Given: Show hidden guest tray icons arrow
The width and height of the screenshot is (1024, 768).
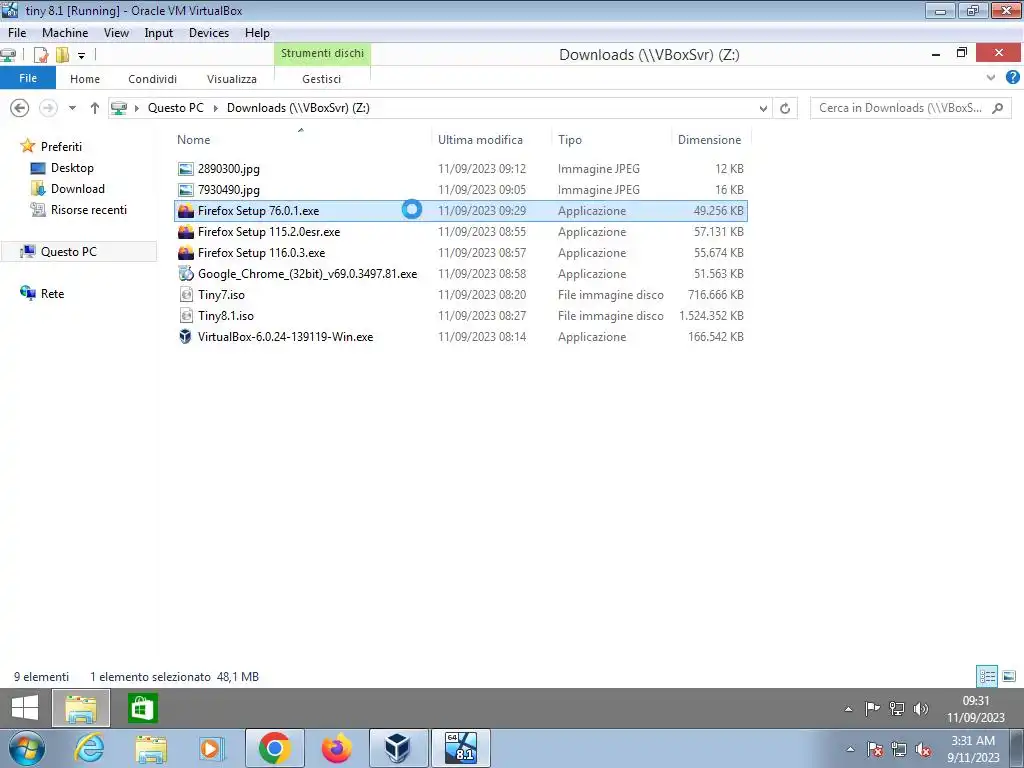Looking at the screenshot, I should 848,709.
